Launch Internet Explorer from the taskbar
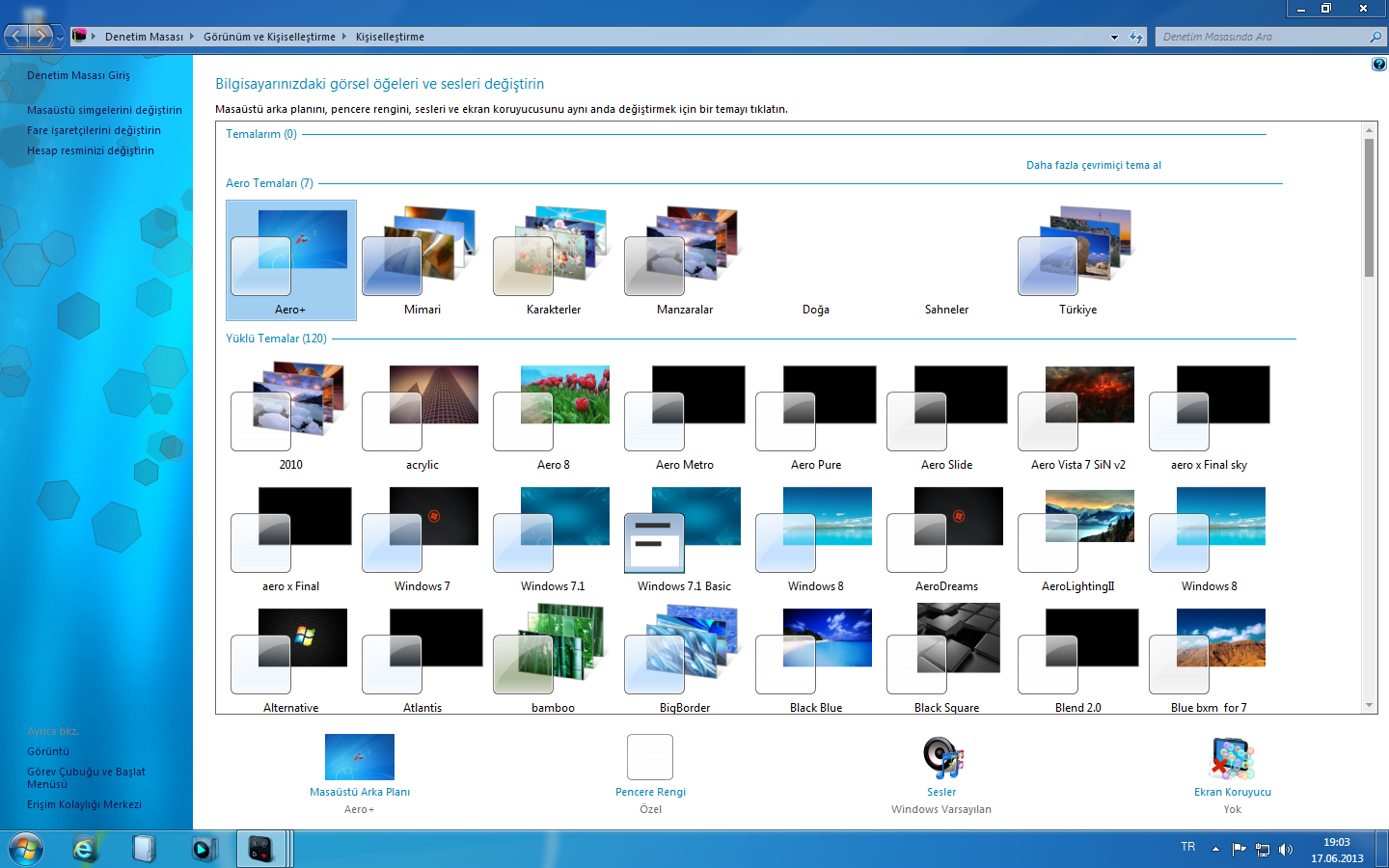 pyautogui.click(x=85, y=849)
